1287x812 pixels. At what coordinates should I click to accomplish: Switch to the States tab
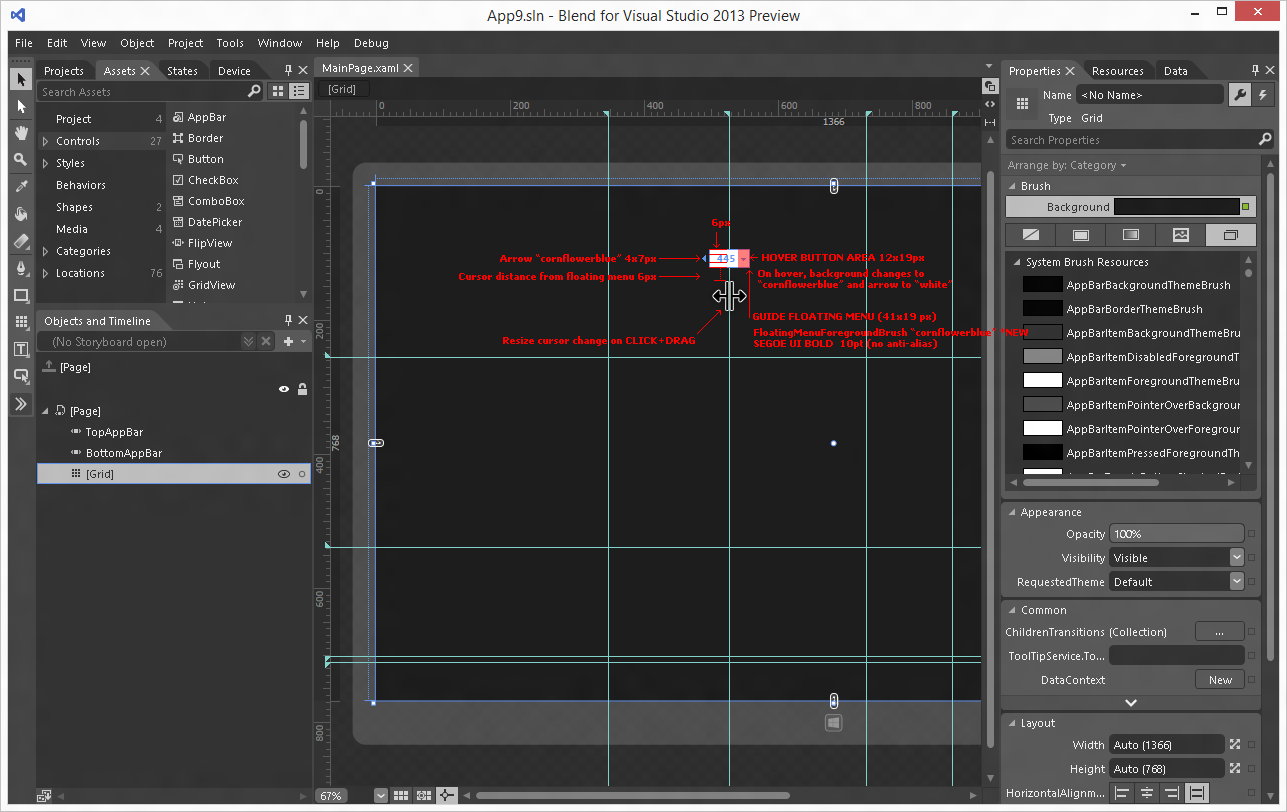(x=182, y=71)
